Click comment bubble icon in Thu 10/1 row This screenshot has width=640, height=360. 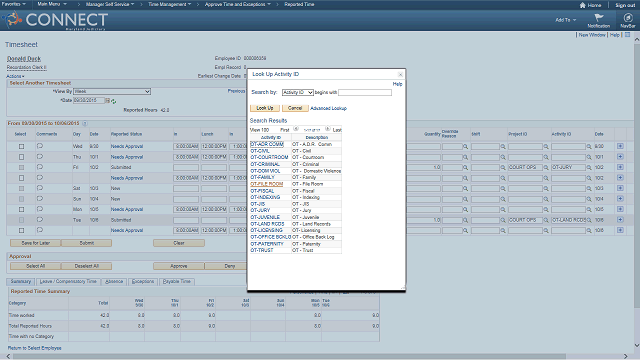[40, 156]
